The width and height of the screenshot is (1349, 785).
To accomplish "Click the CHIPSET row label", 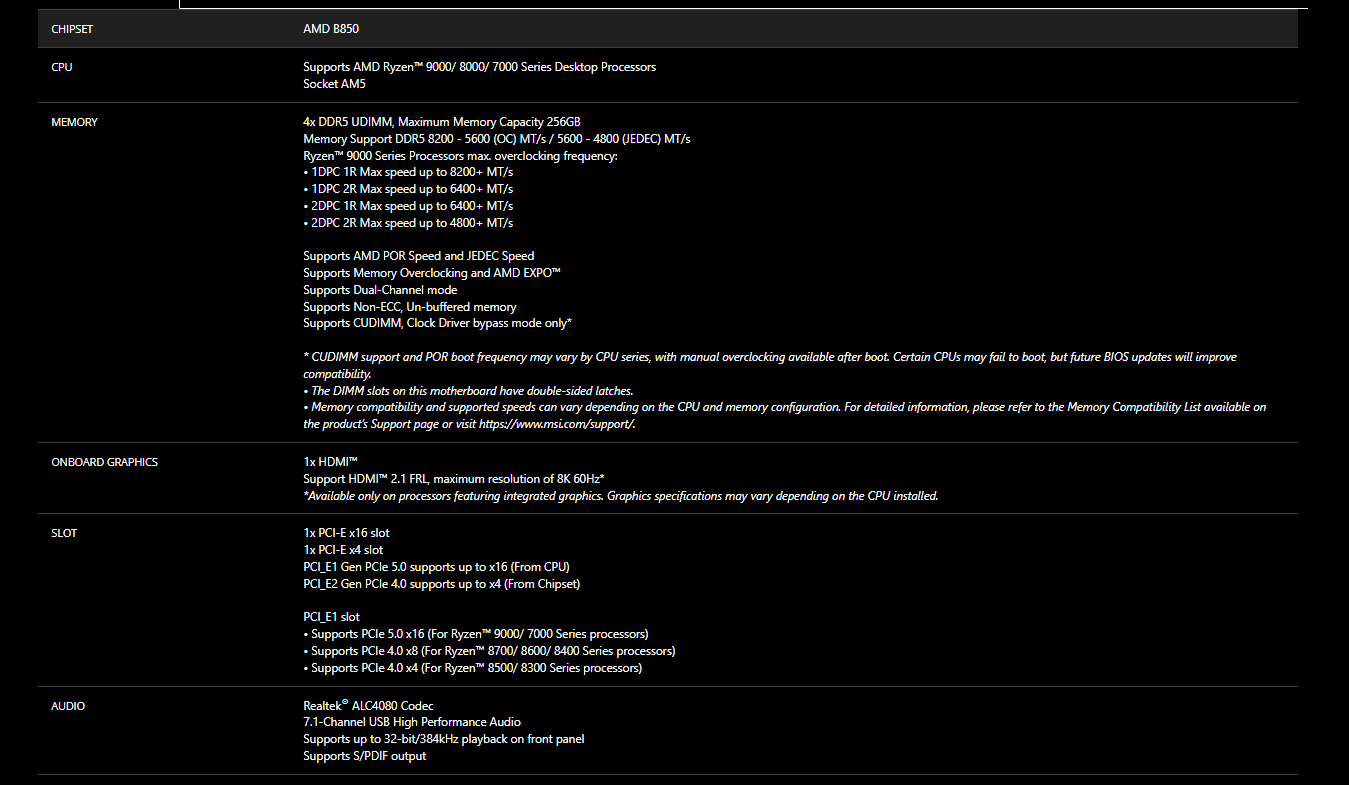I will point(72,29).
